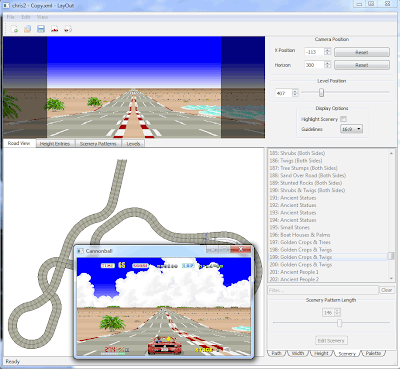Switch to the Palette bottom tab
The height and width of the screenshot is (369, 400).
(373, 353)
